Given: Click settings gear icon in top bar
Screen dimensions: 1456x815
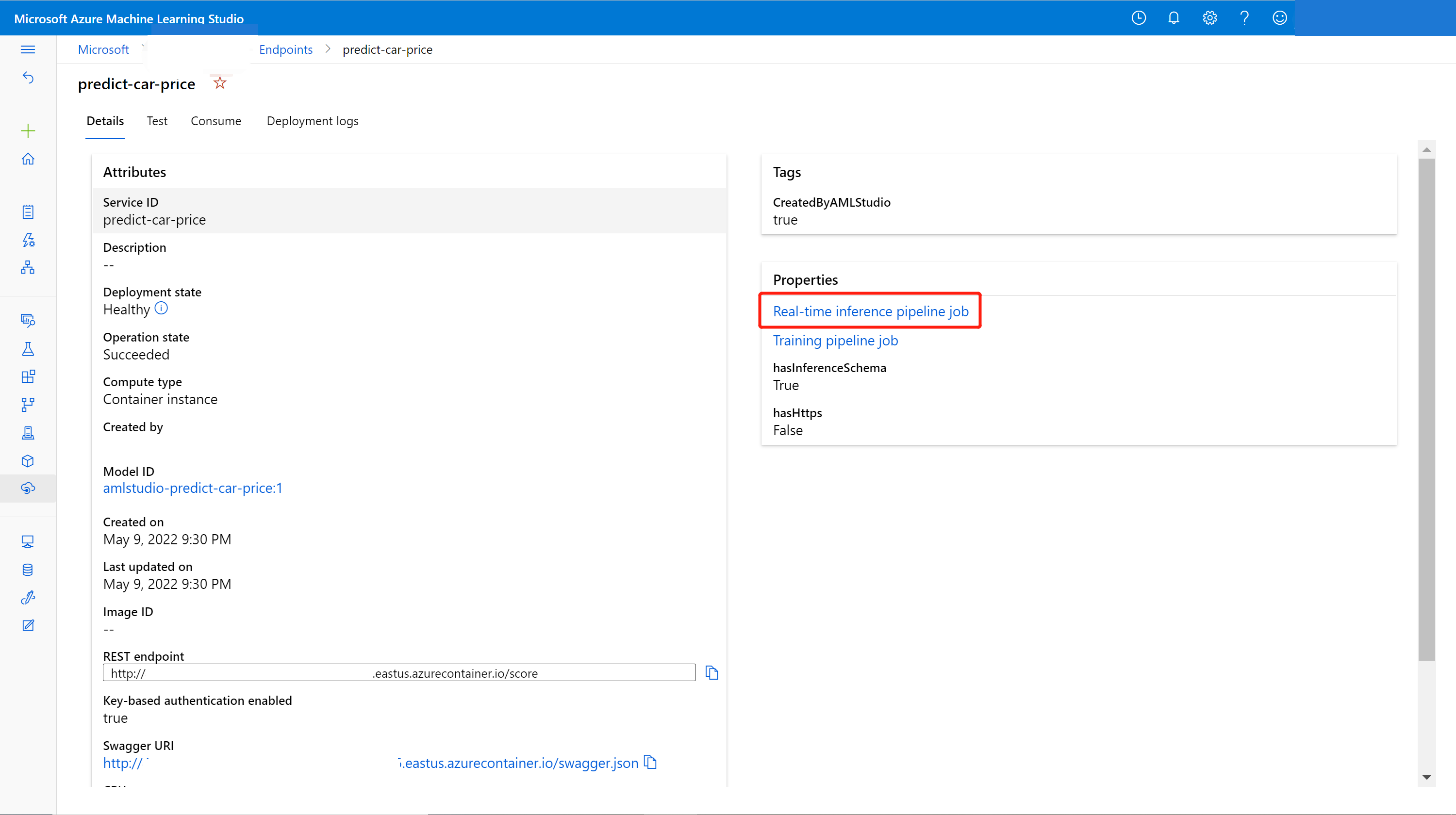Looking at the screenshot, I should tap(1210, 17).
